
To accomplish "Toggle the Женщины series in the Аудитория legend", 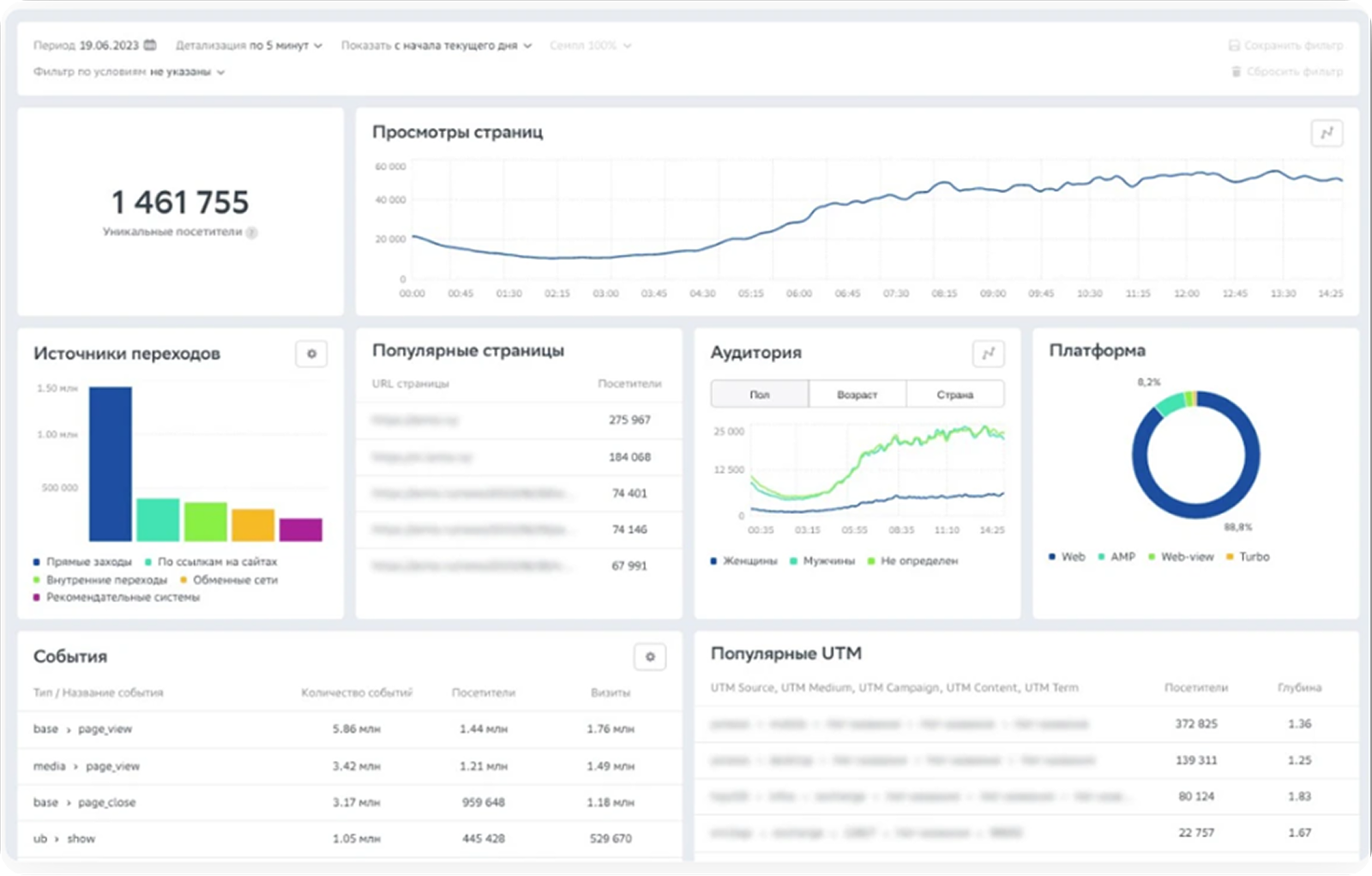I will point(743,561).
